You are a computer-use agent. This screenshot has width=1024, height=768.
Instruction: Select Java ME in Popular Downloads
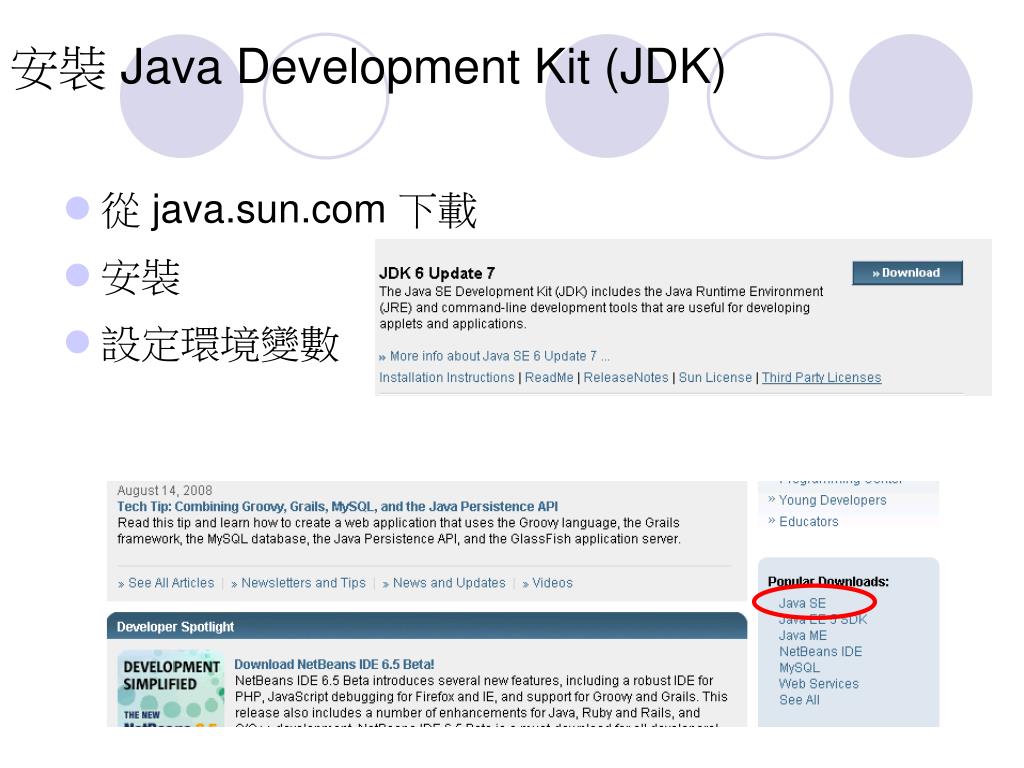[x=803, y=635]
